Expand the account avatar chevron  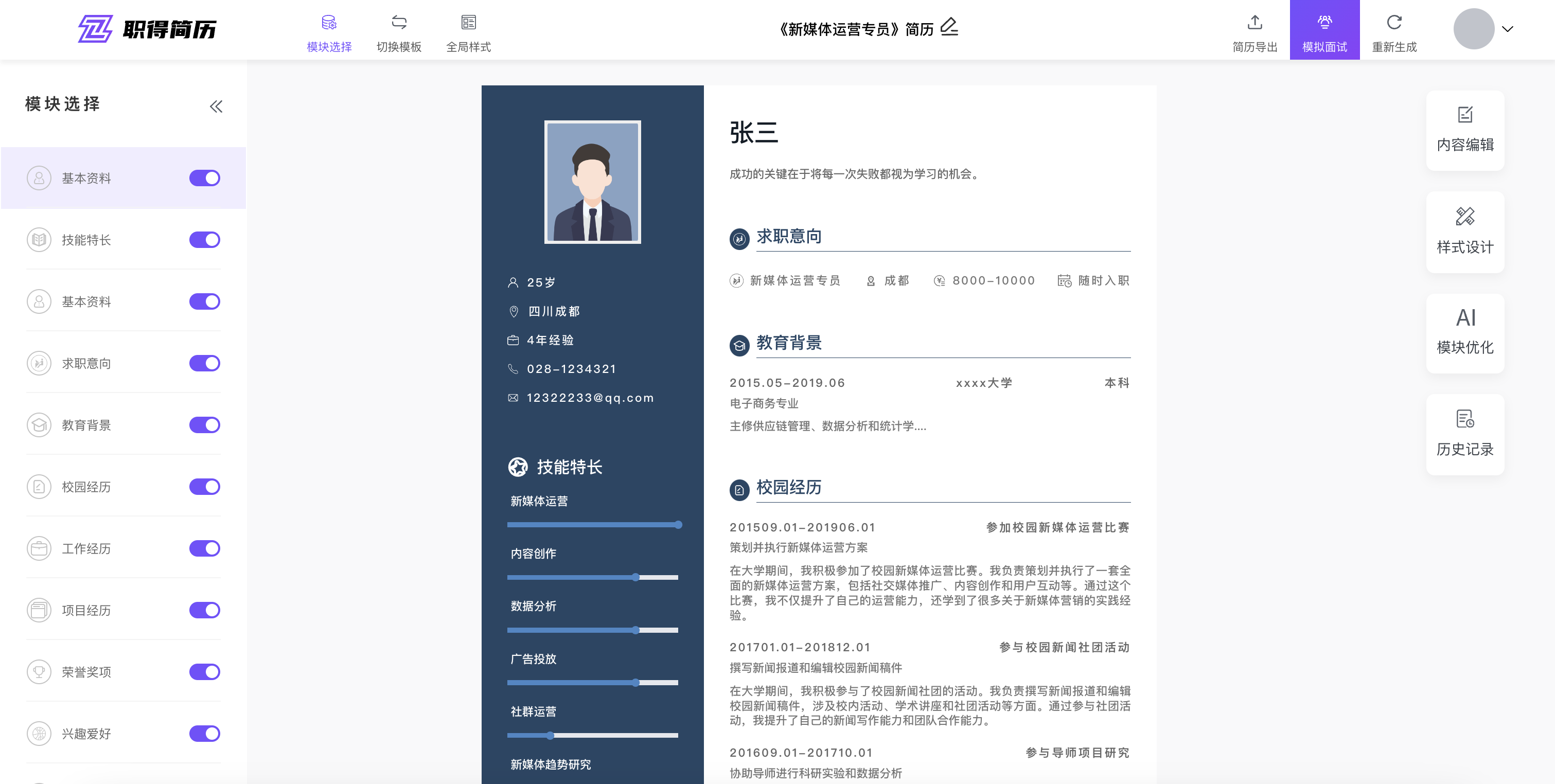point(1507,28)
